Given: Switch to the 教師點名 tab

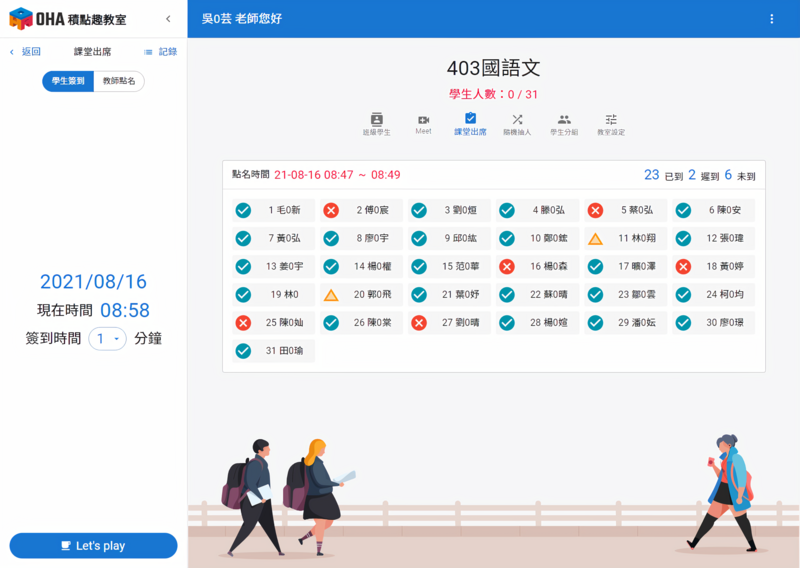Looking at the screenshot, I should pyautogui.click(x=119, y=82).
